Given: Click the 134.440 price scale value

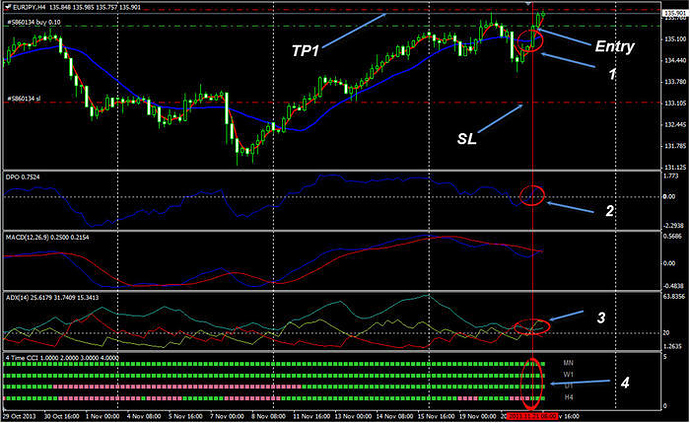Looking at the screenshot, I should [675, 60].
